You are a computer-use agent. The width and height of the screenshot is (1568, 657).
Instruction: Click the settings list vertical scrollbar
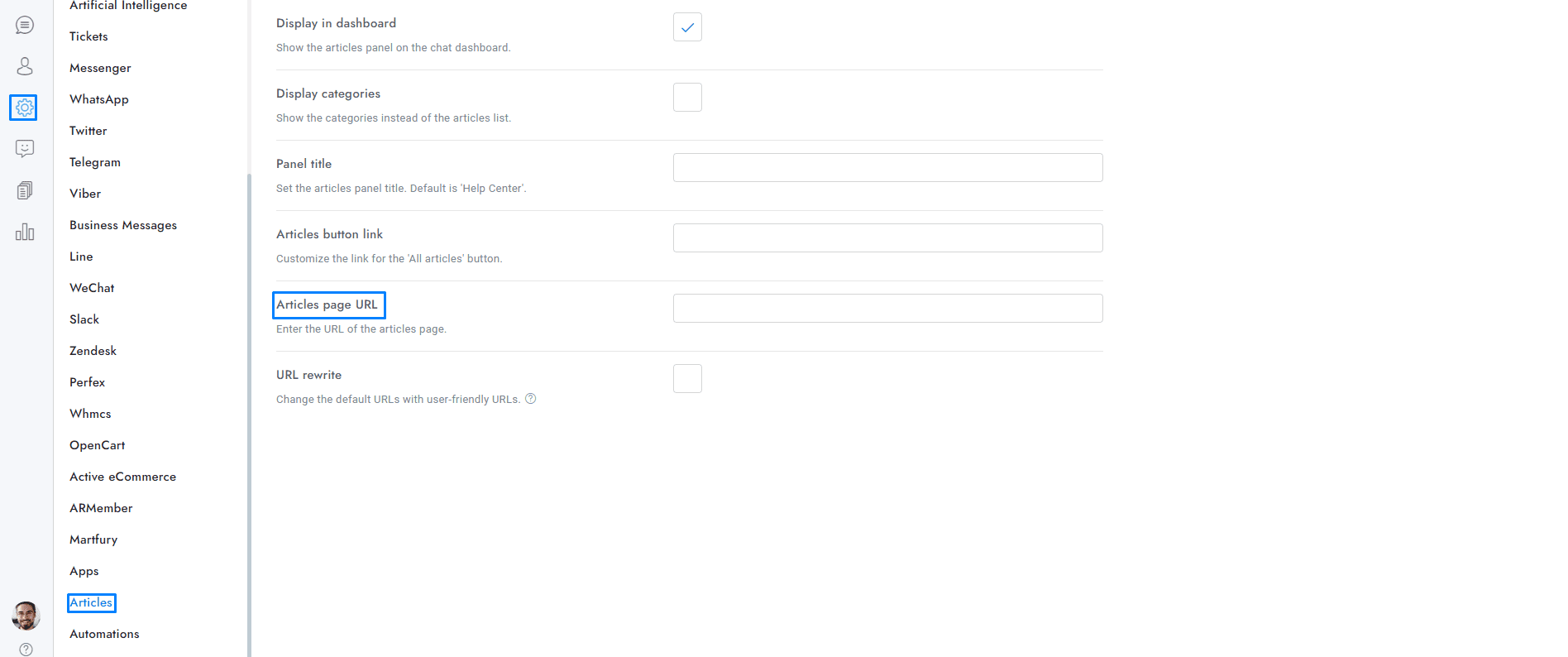pyautogui.click(x=248, y=414)
